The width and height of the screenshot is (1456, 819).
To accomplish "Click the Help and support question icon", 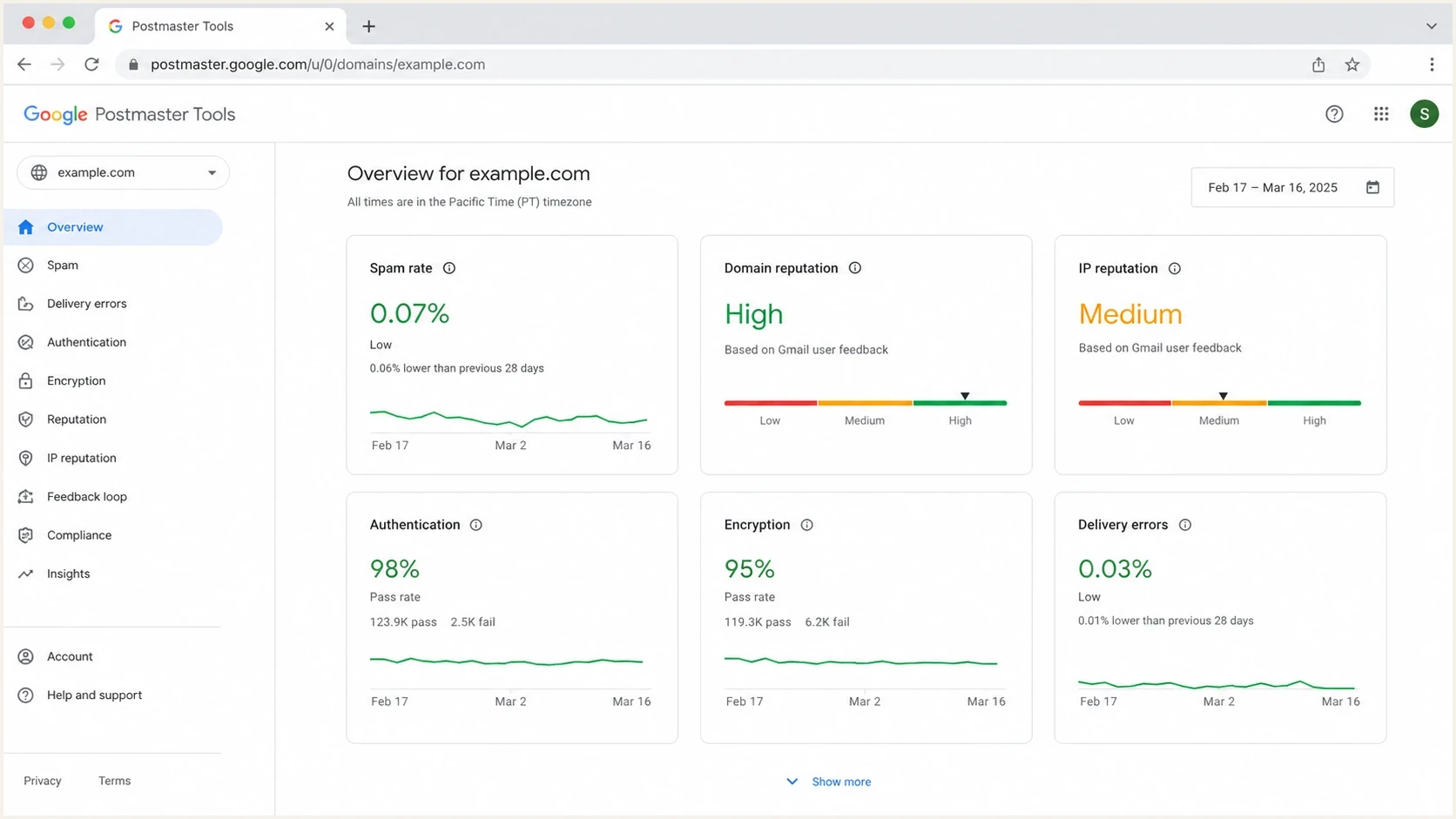I will click(x=25, y=695).
